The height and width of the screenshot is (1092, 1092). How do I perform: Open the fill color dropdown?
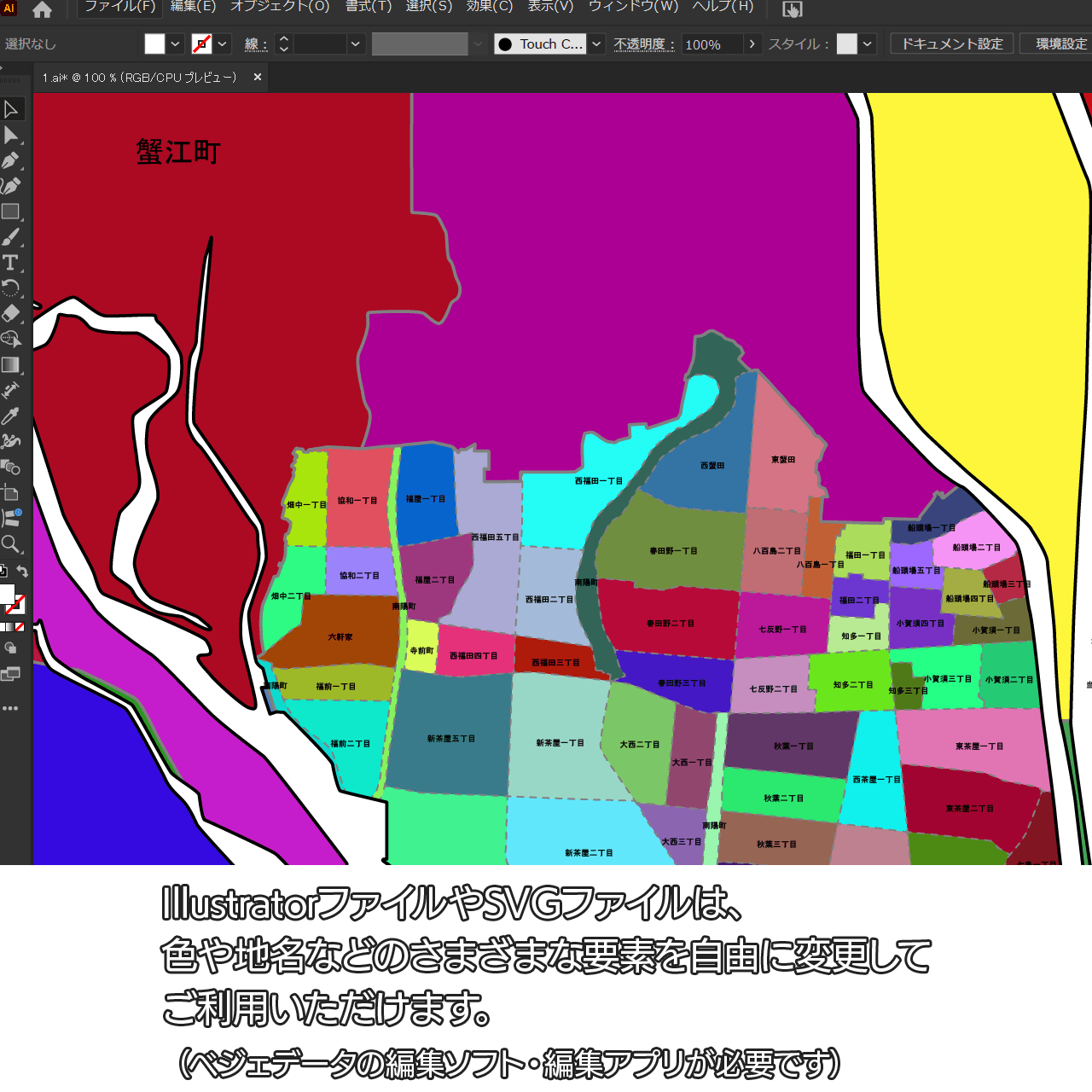[x=176, y=44]
